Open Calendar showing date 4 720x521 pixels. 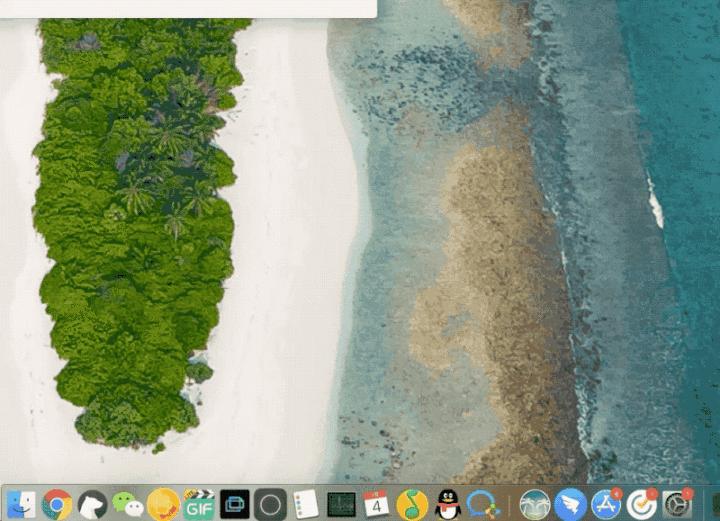pos(376,504)
